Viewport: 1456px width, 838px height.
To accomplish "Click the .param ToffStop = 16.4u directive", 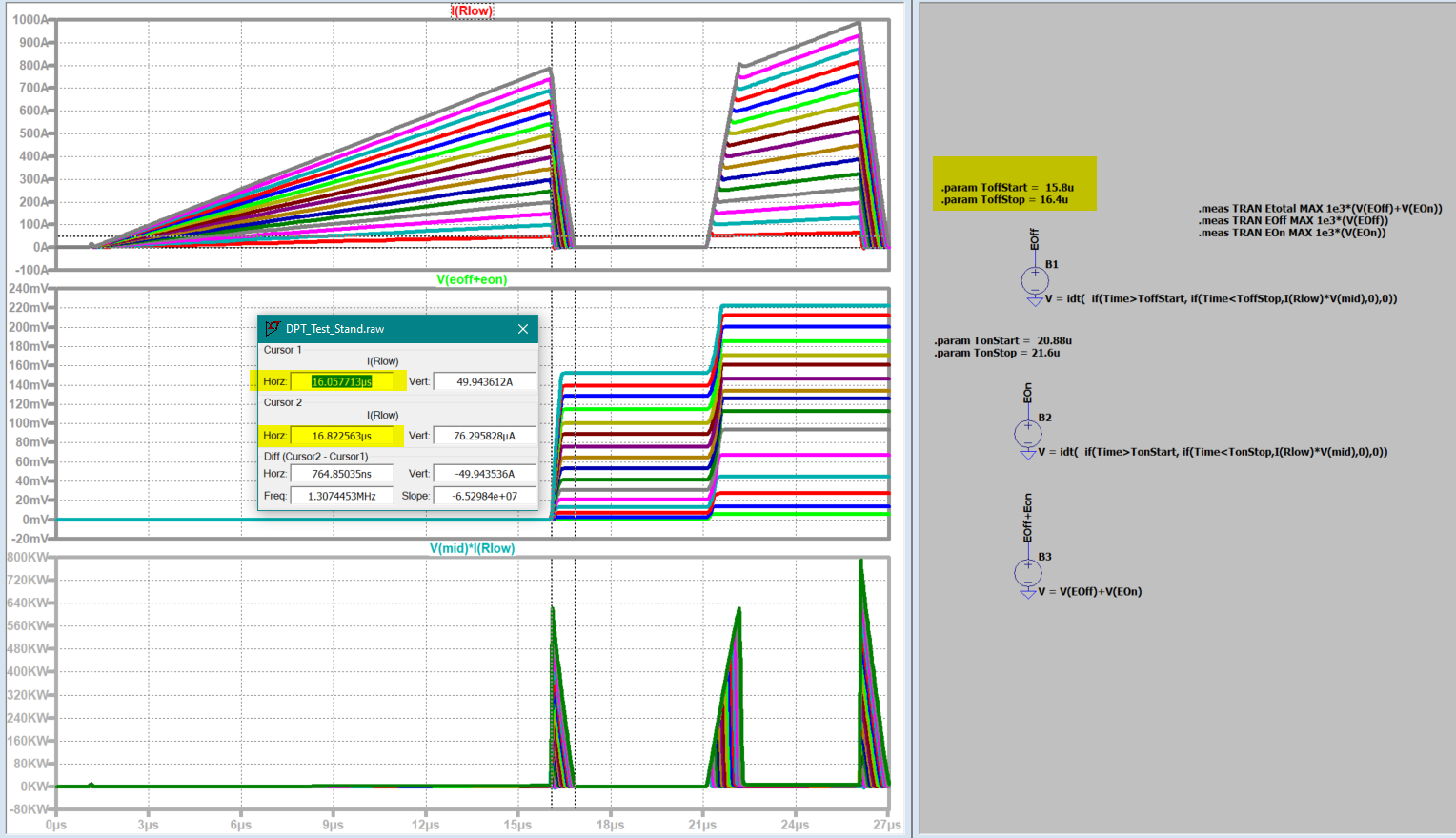I will [1004, 200].
